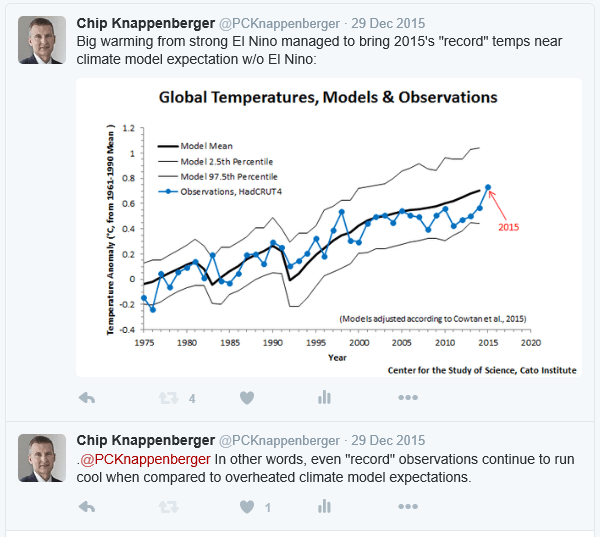Image resolution: width=600 pixels, height=537 pixels.
Task: View analytics of the second tweet
Action: pos(324,507)
